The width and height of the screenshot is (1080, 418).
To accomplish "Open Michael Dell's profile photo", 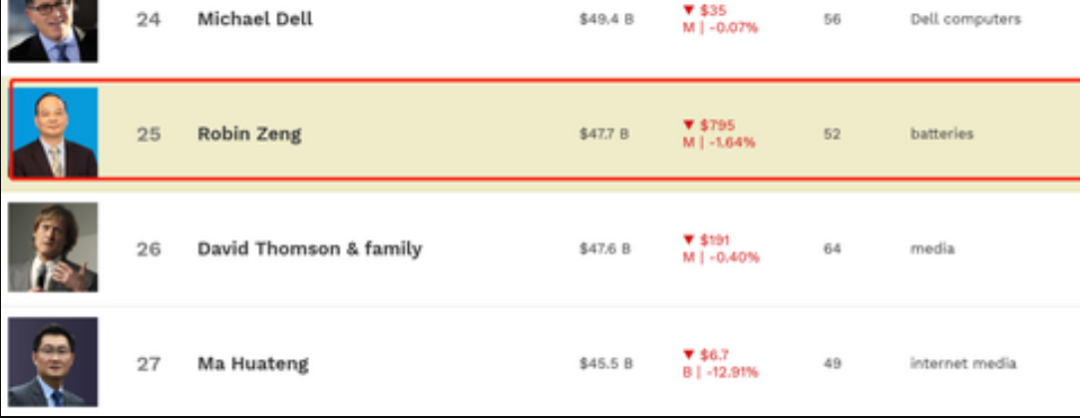I will point(53,31).
